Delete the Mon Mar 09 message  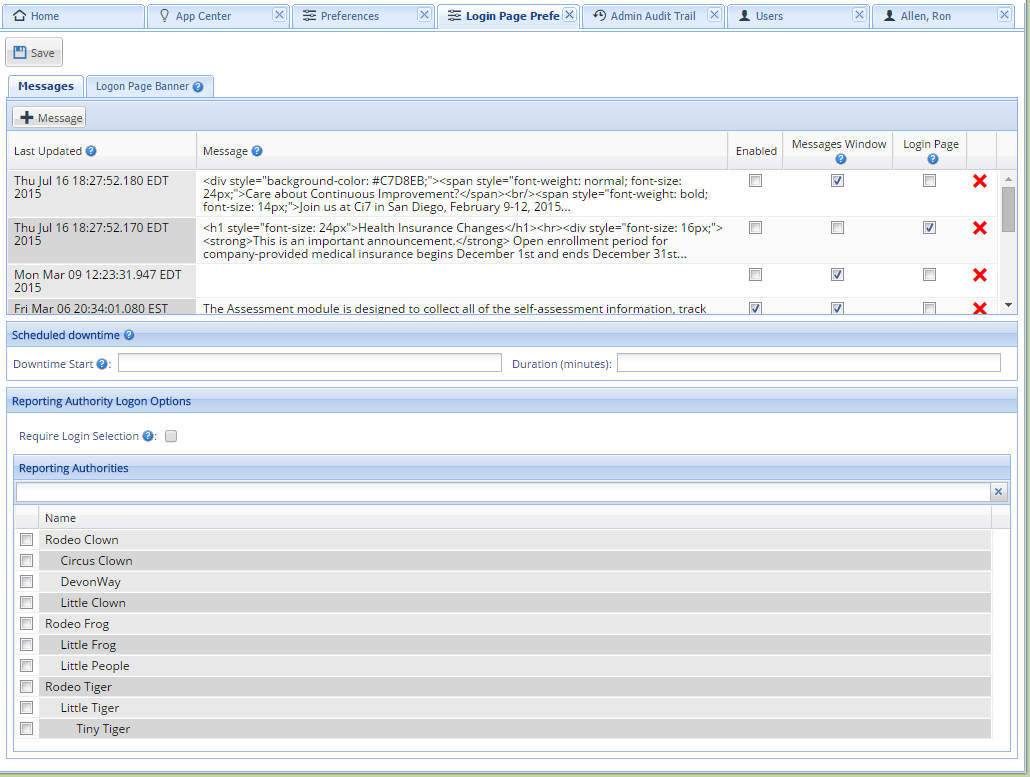coord(979,275)
